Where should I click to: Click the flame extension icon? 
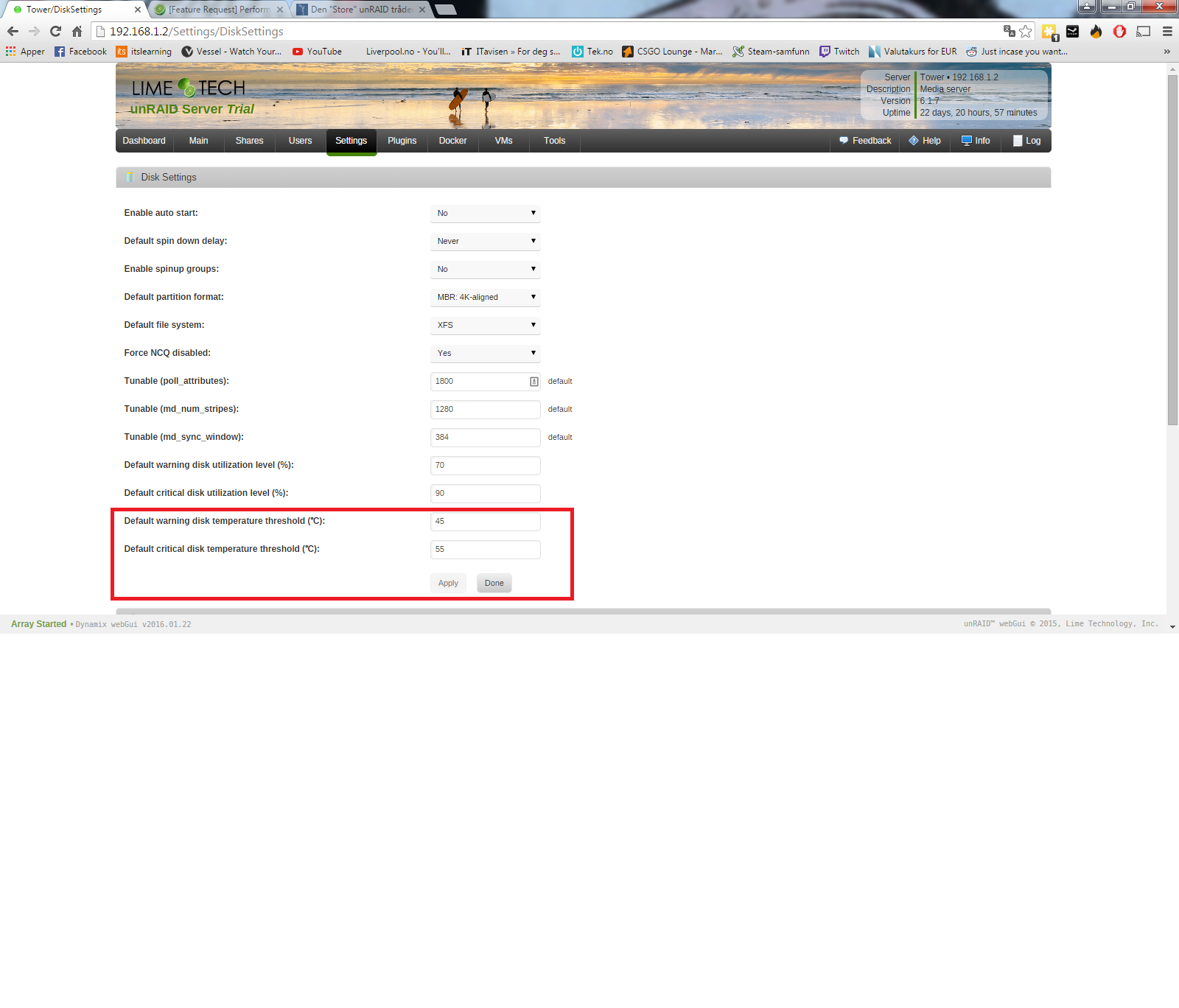click(1096, 31)
